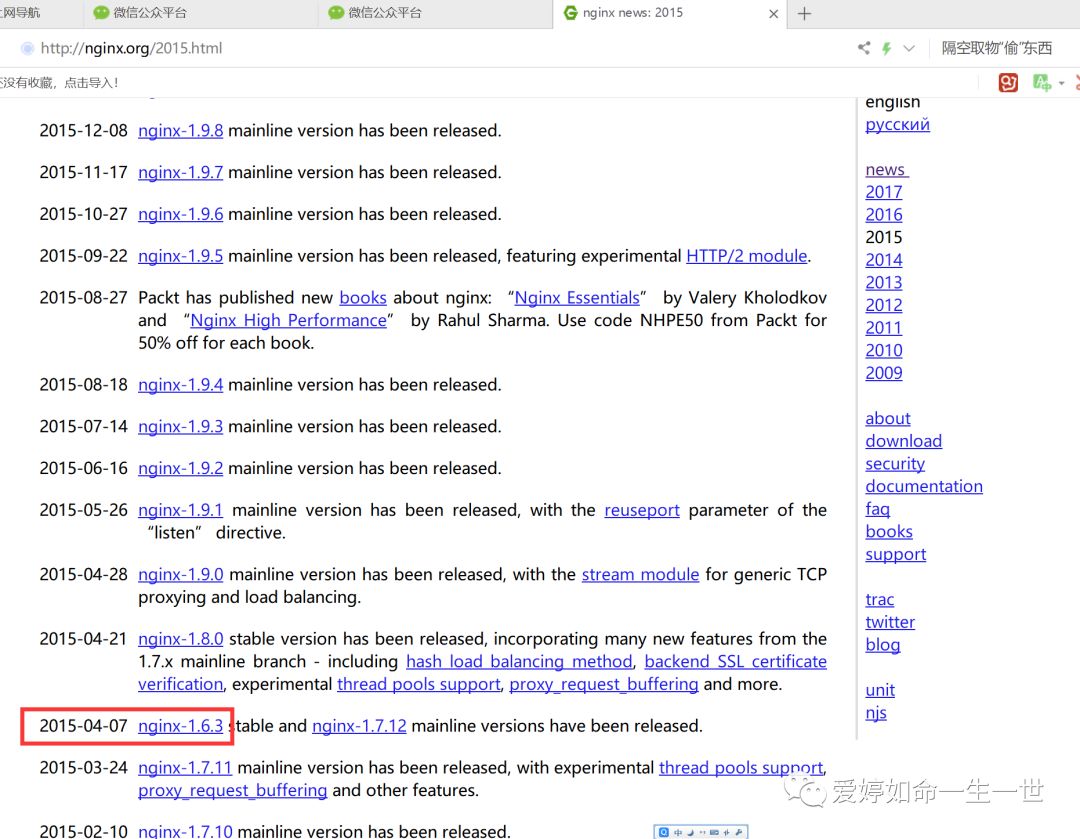Click the 隔空取物"偷"东西 toolbar text
This screenshot has height=839, width=1080.
click(x=997, y=48)
